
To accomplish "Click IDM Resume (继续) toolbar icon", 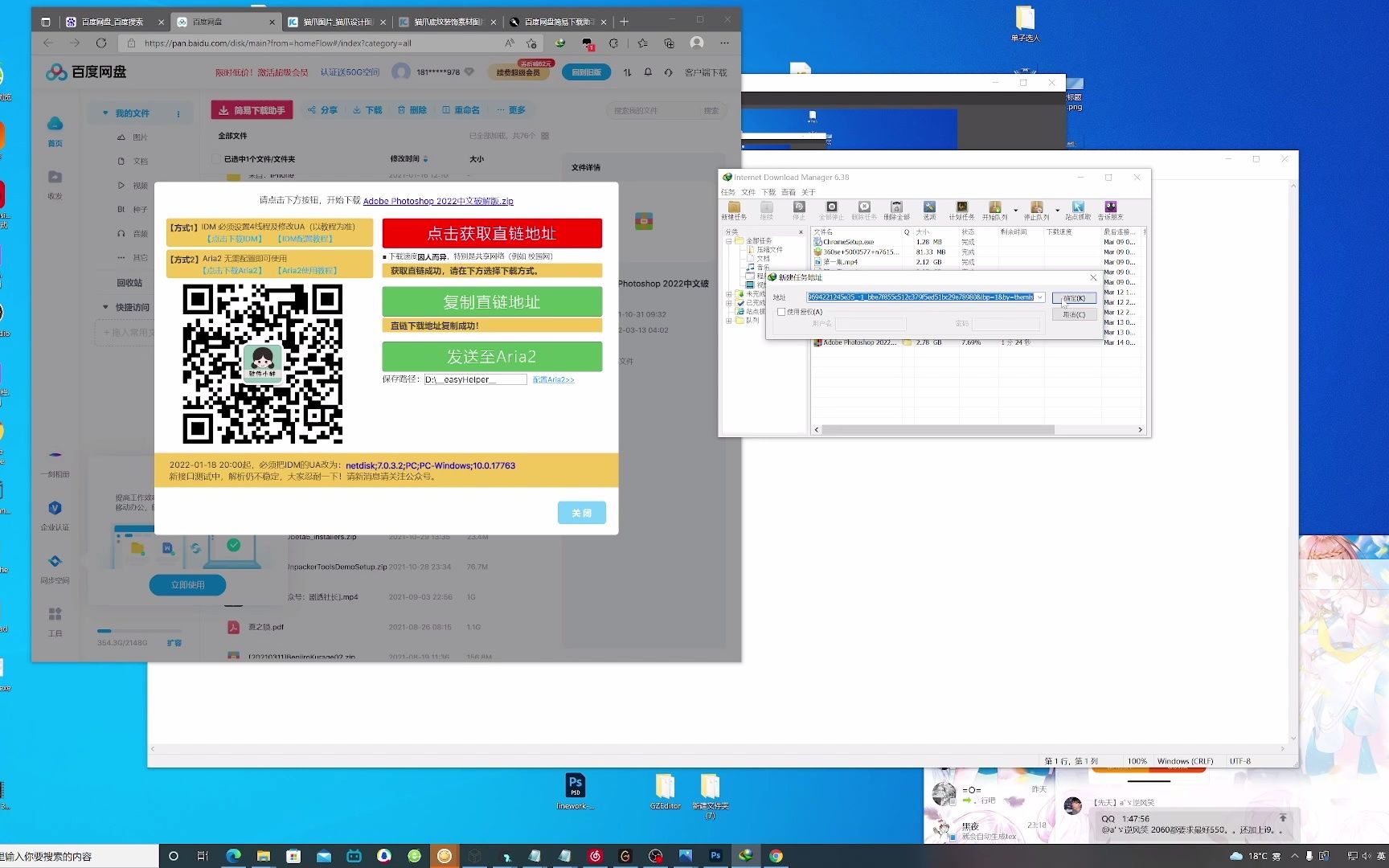I will pos(767,211).
